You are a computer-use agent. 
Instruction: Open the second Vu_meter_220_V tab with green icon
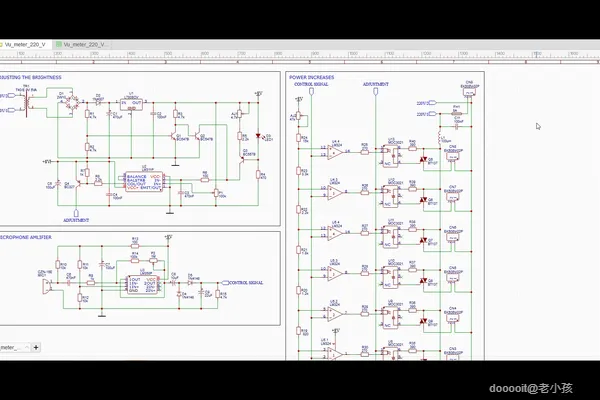[82, 45]
